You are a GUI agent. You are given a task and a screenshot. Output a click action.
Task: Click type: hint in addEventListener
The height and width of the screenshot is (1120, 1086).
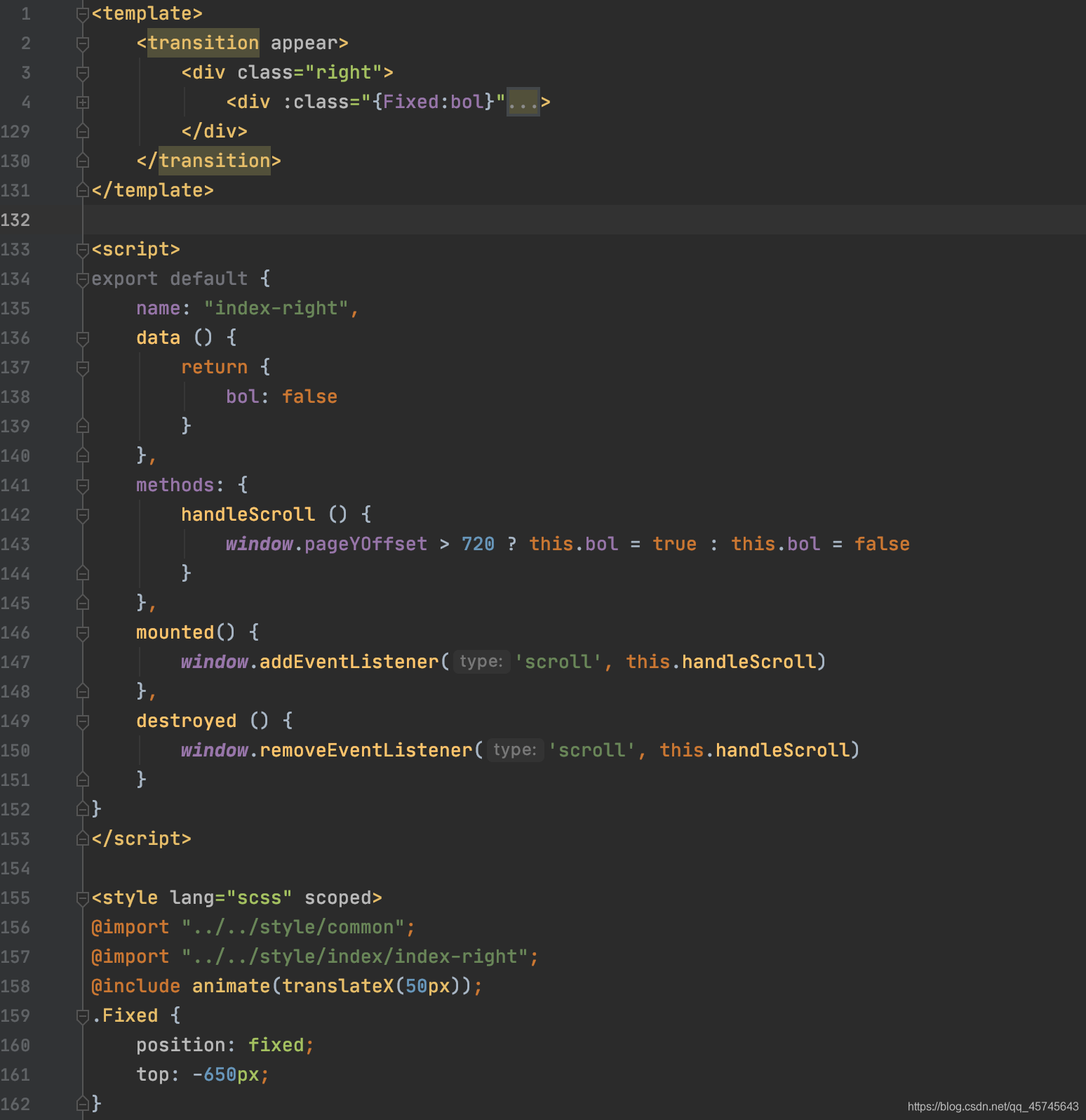click(481, 662)
